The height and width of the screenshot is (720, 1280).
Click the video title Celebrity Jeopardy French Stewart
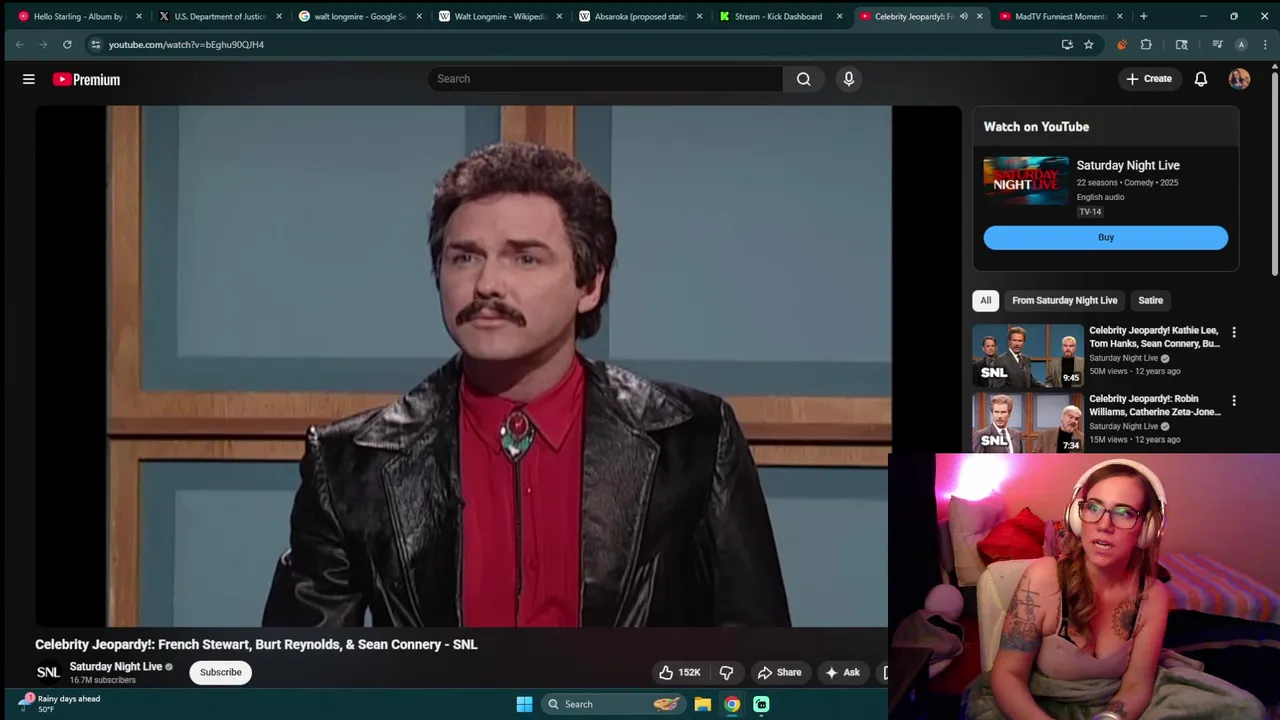pyautogui.click(x=256, y=644)
